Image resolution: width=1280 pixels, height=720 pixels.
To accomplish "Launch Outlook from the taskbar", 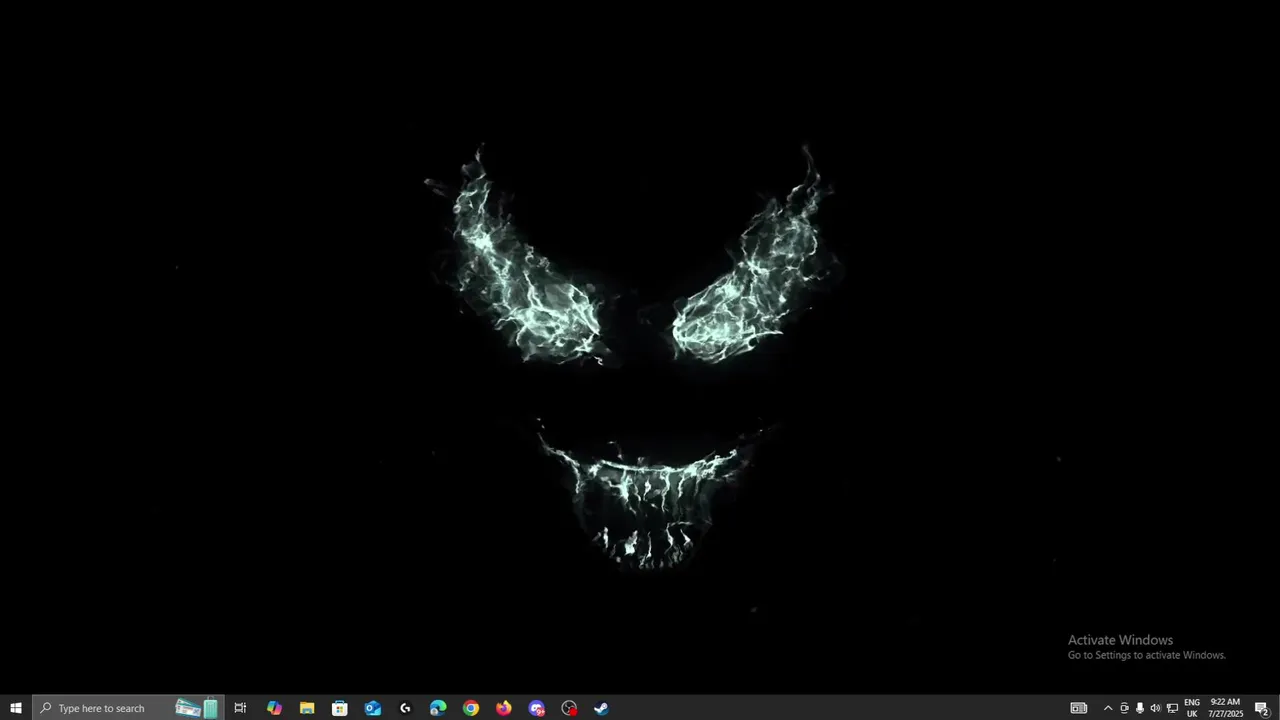I will point(373,708).
